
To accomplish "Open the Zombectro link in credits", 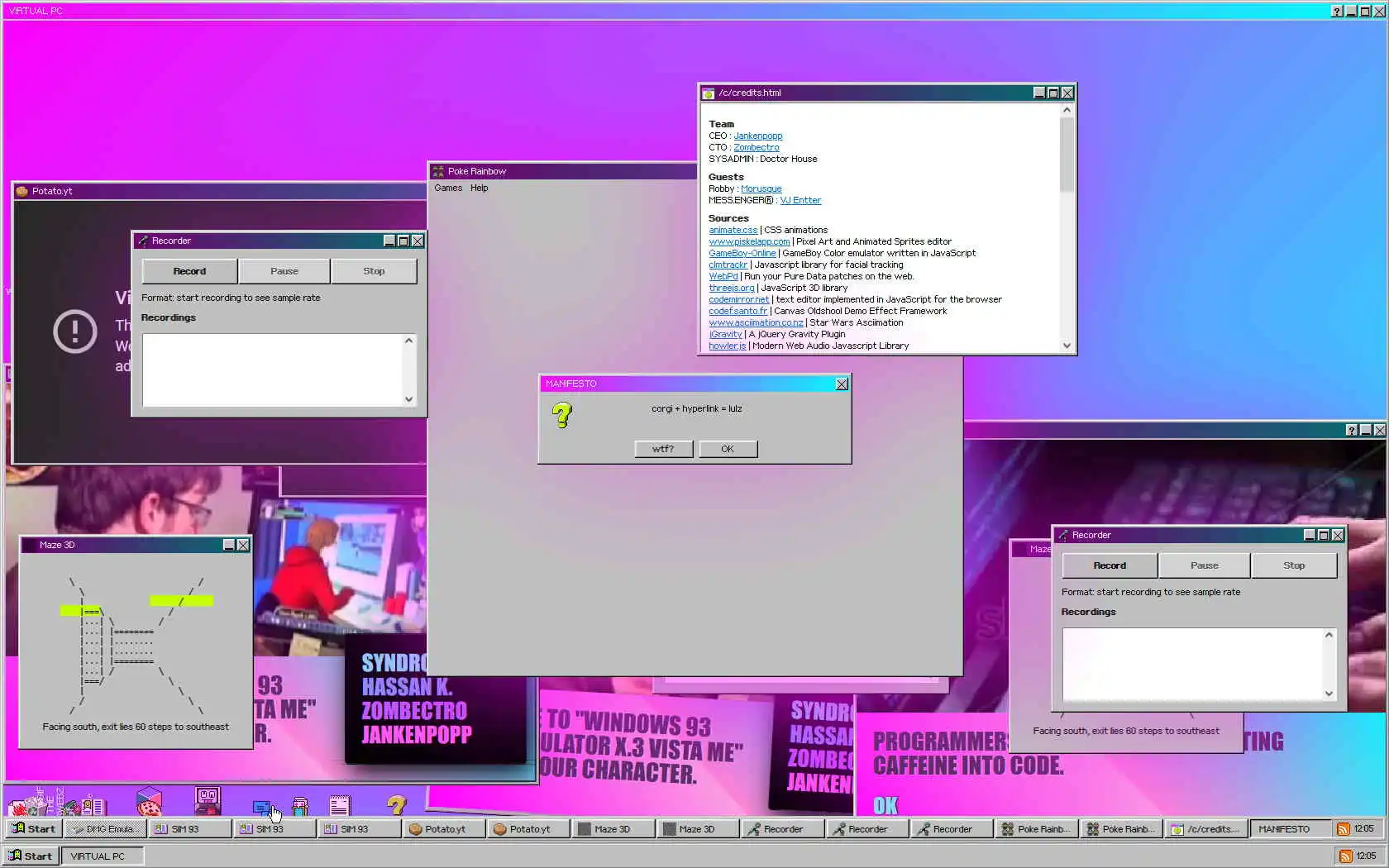I will point(757,147).
